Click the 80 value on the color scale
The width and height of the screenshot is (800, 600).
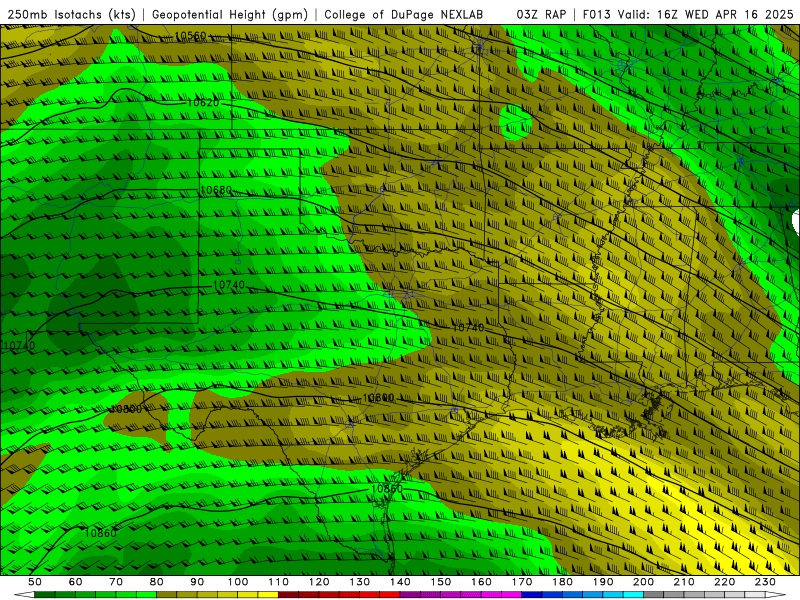157,582
